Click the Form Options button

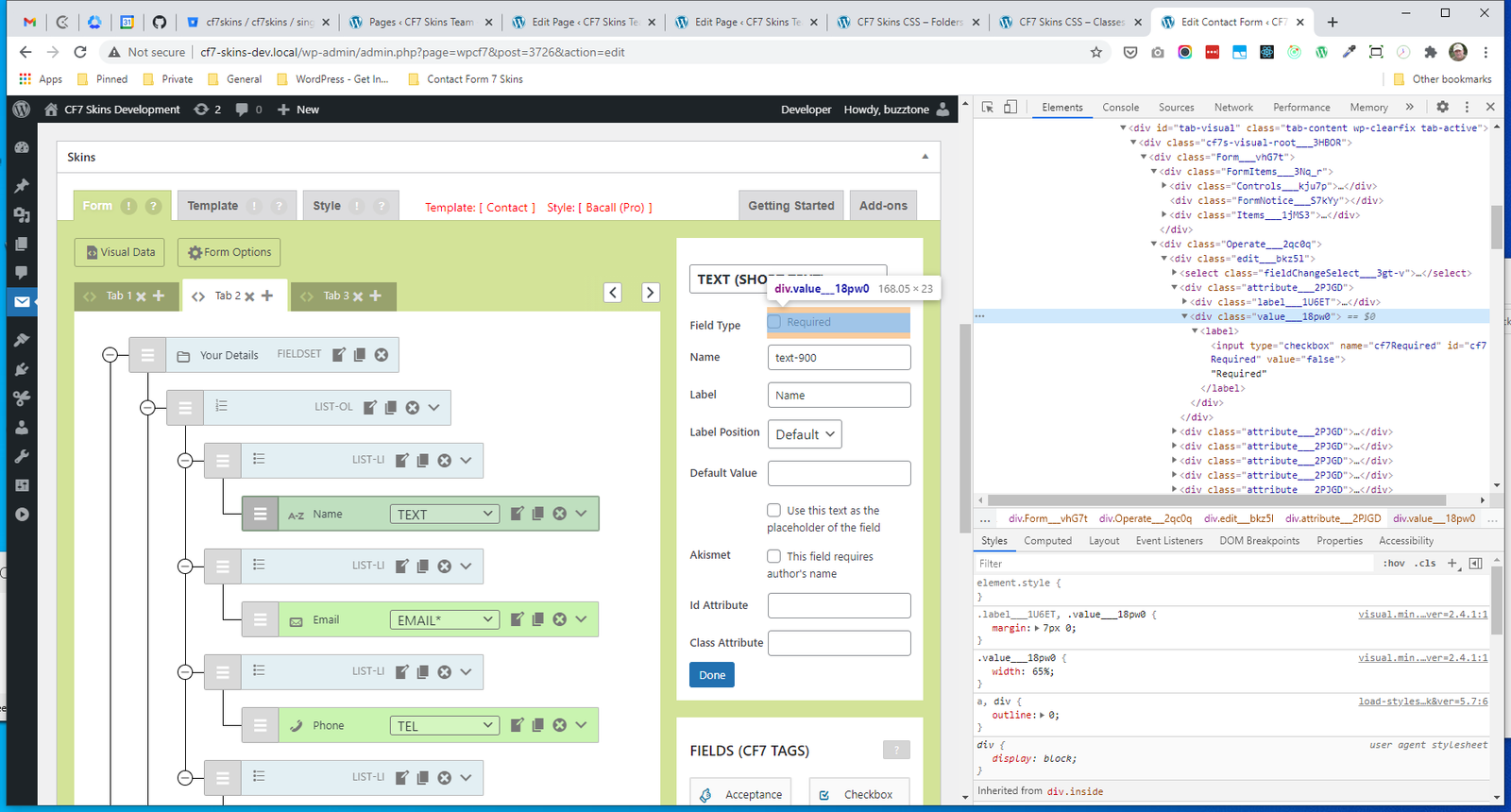click(229, 252)
